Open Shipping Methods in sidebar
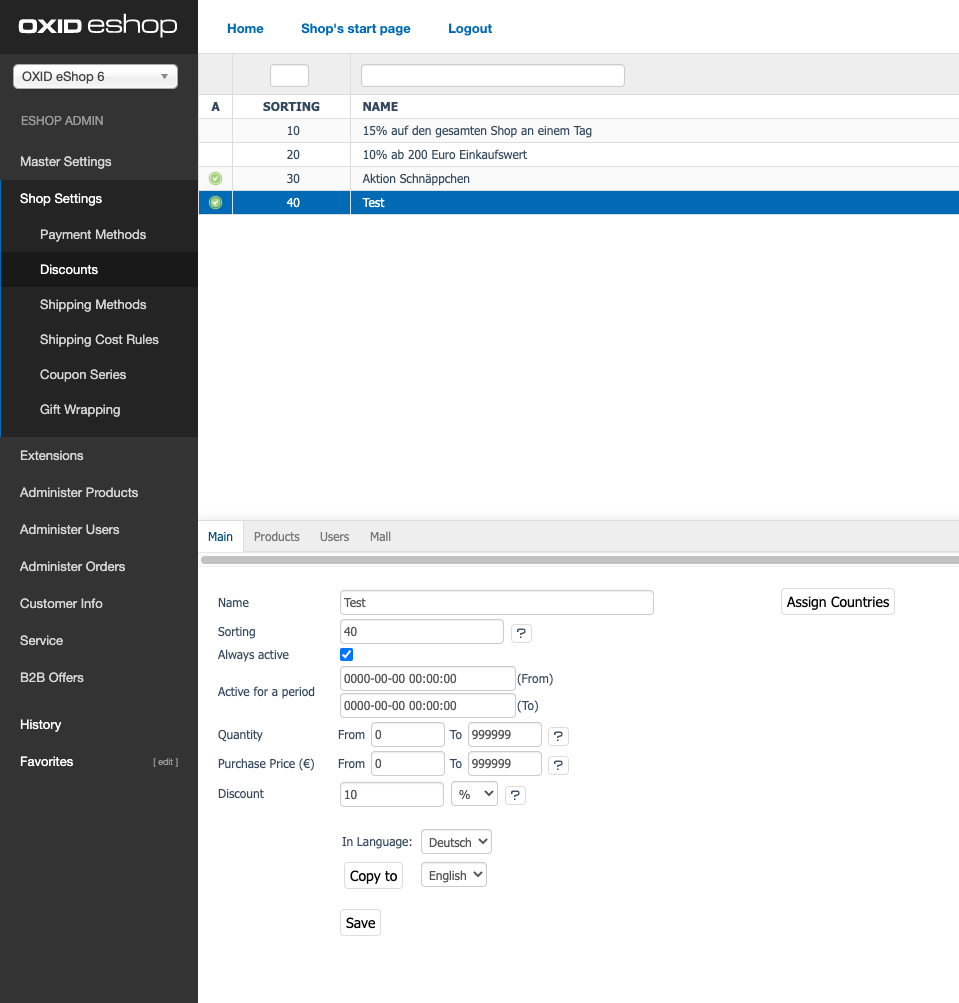 (93, 305)
